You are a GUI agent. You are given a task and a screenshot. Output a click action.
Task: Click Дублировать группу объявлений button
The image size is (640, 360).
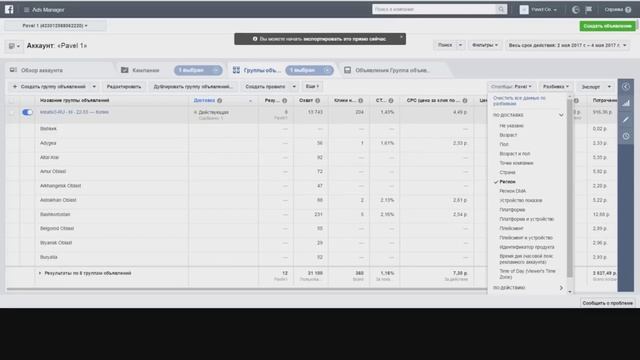[193, 87]
